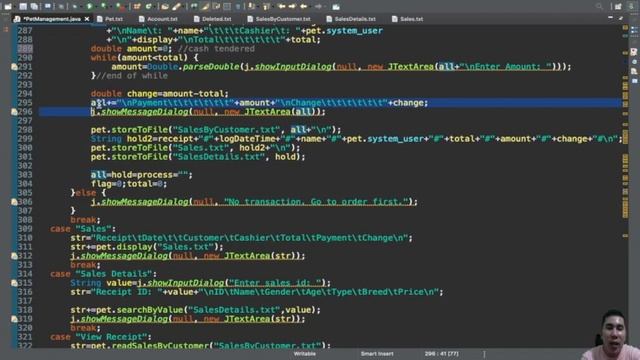The width and height of the screenshot is (640, 360).
Task: Click the Next Annotation toolbar icon
Action: 251,7
